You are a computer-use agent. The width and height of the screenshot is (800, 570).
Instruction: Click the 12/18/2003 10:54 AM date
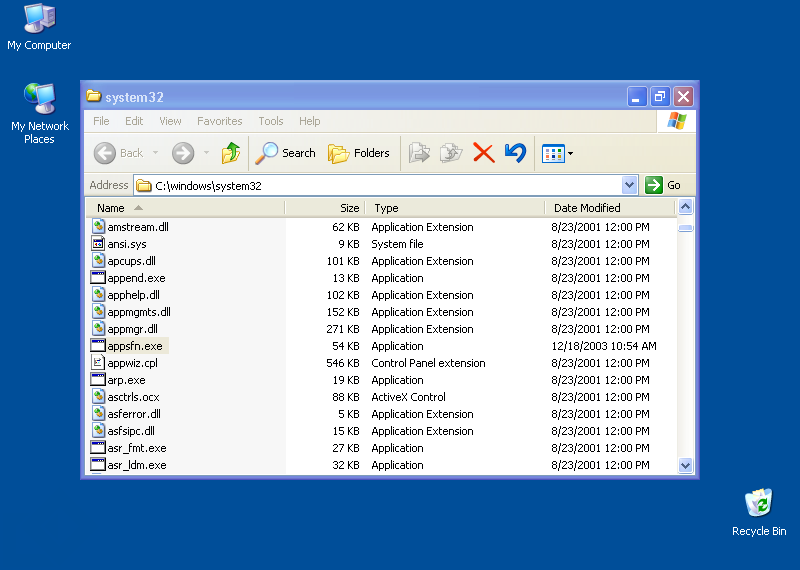click(604, 346)
